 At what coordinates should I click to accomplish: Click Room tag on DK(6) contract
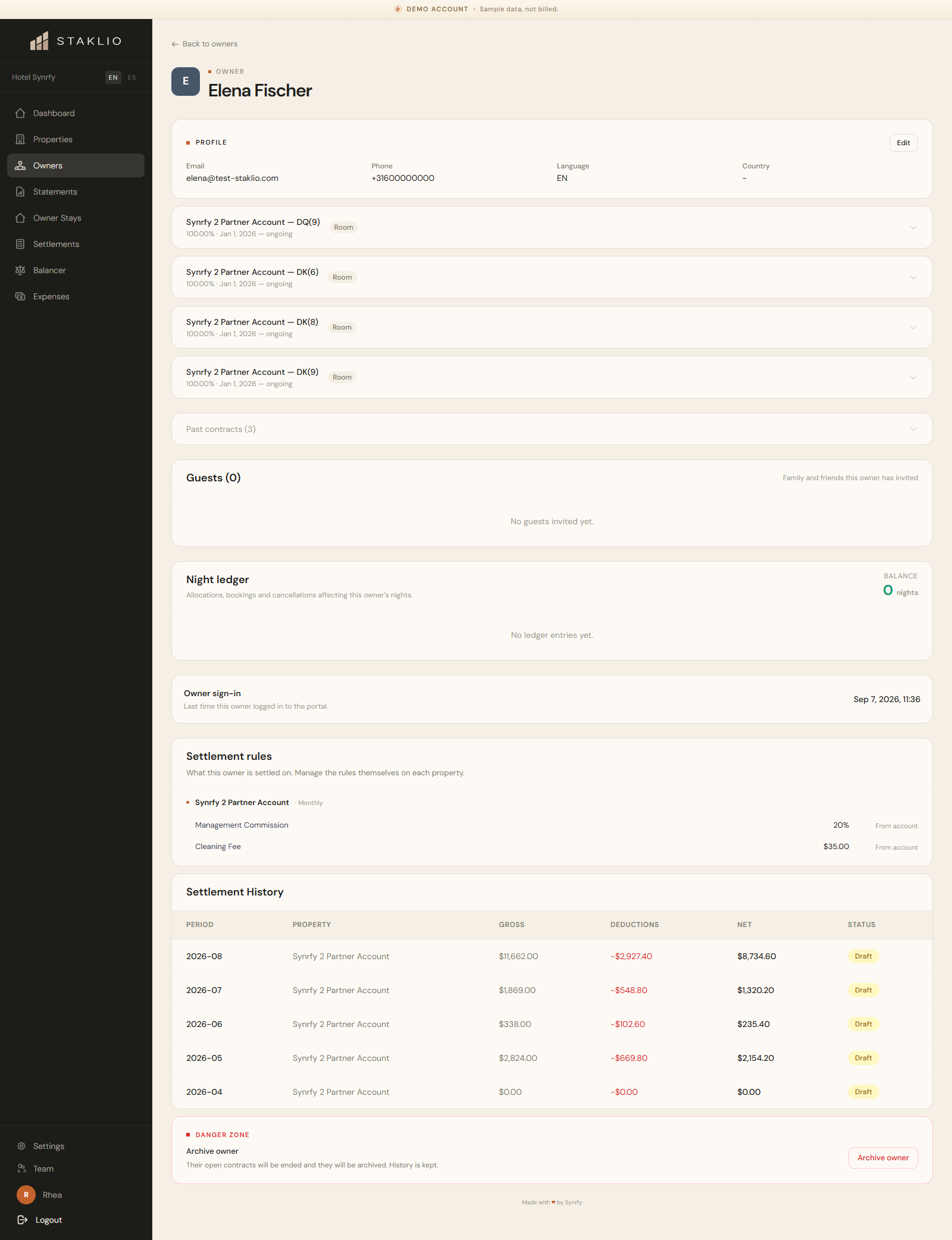click(x=342, y=277)
